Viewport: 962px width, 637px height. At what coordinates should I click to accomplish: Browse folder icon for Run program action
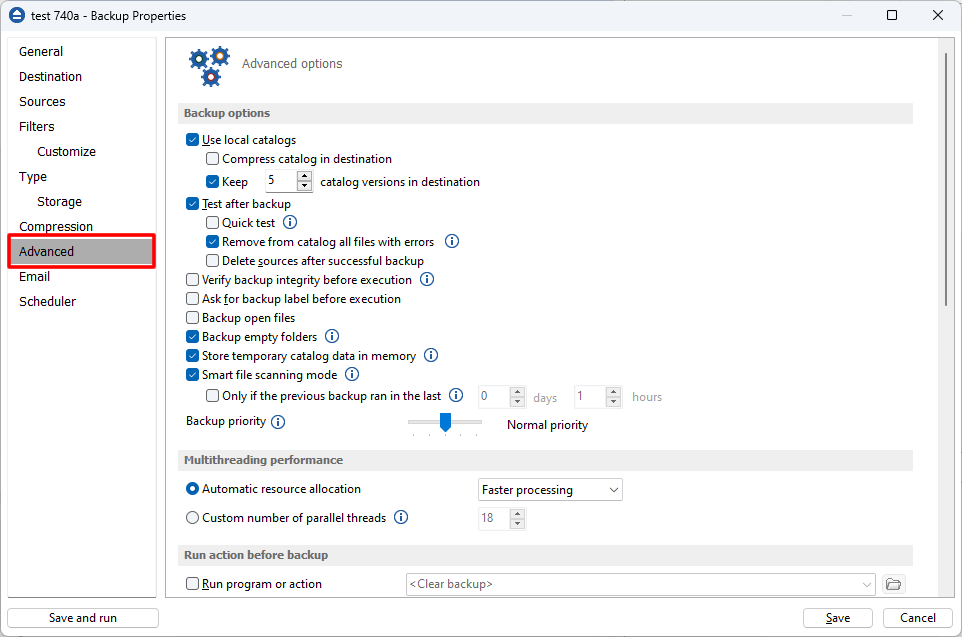[894, 584]
